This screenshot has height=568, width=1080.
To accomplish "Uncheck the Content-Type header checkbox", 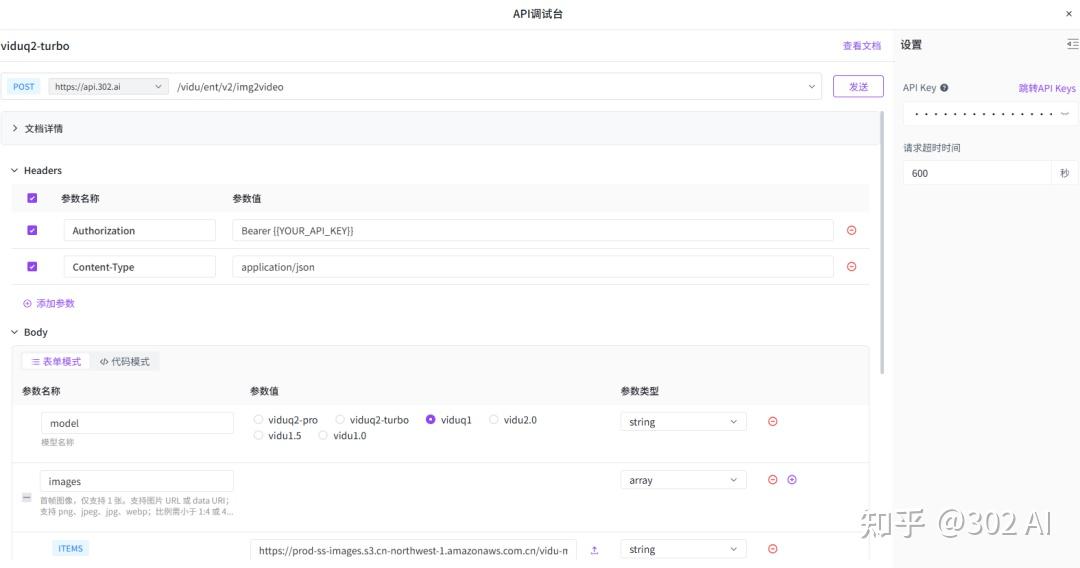I will 32,267.
